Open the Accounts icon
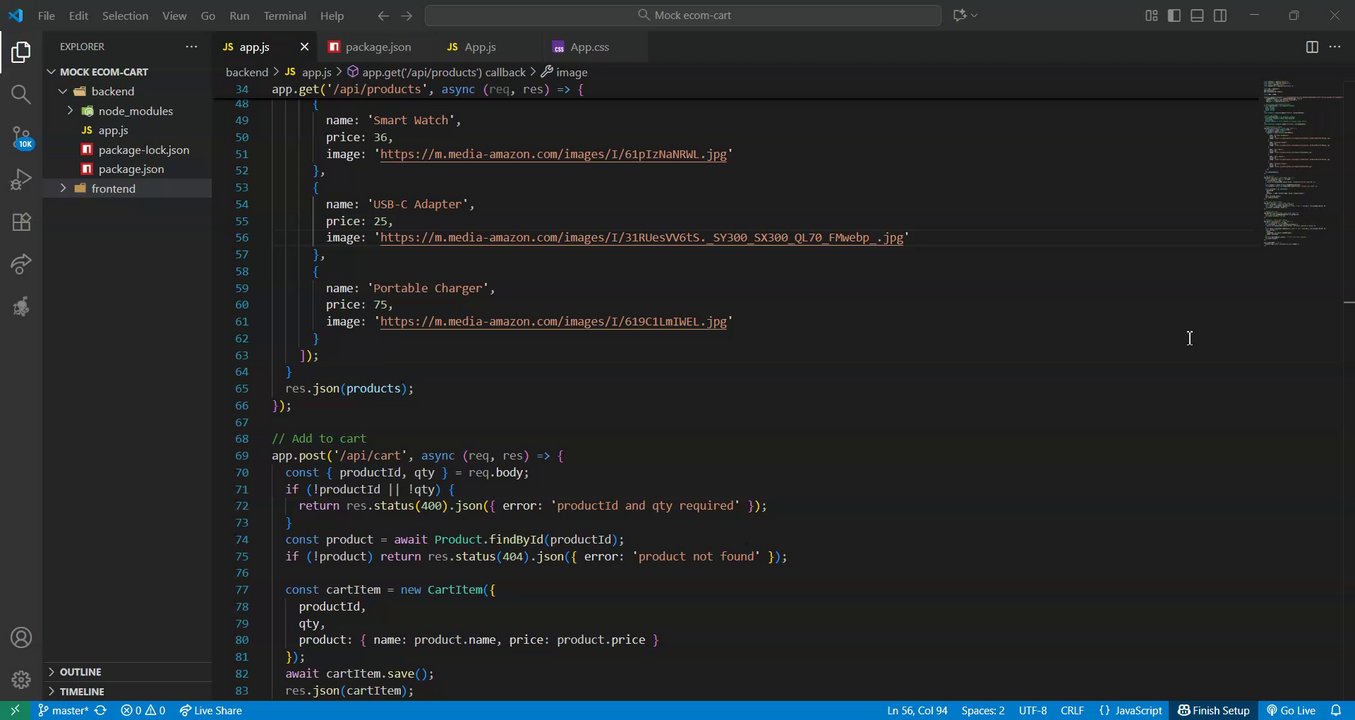Image resolution: width=1355 pixels, height=720 pixels. click(x=21, y=638)
